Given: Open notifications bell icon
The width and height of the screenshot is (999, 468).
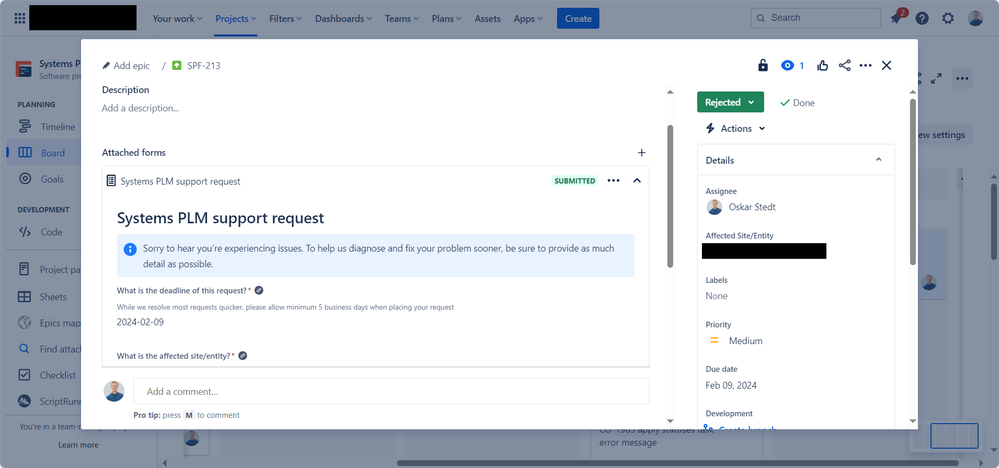Looking at the screenshot, I should pyautogui.click(x=896, y=18).
